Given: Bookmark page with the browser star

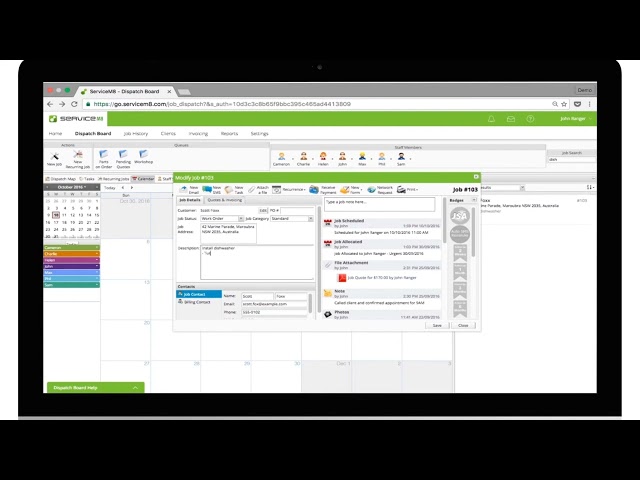Looking at the screenshot, I should [x=564, y=104].
